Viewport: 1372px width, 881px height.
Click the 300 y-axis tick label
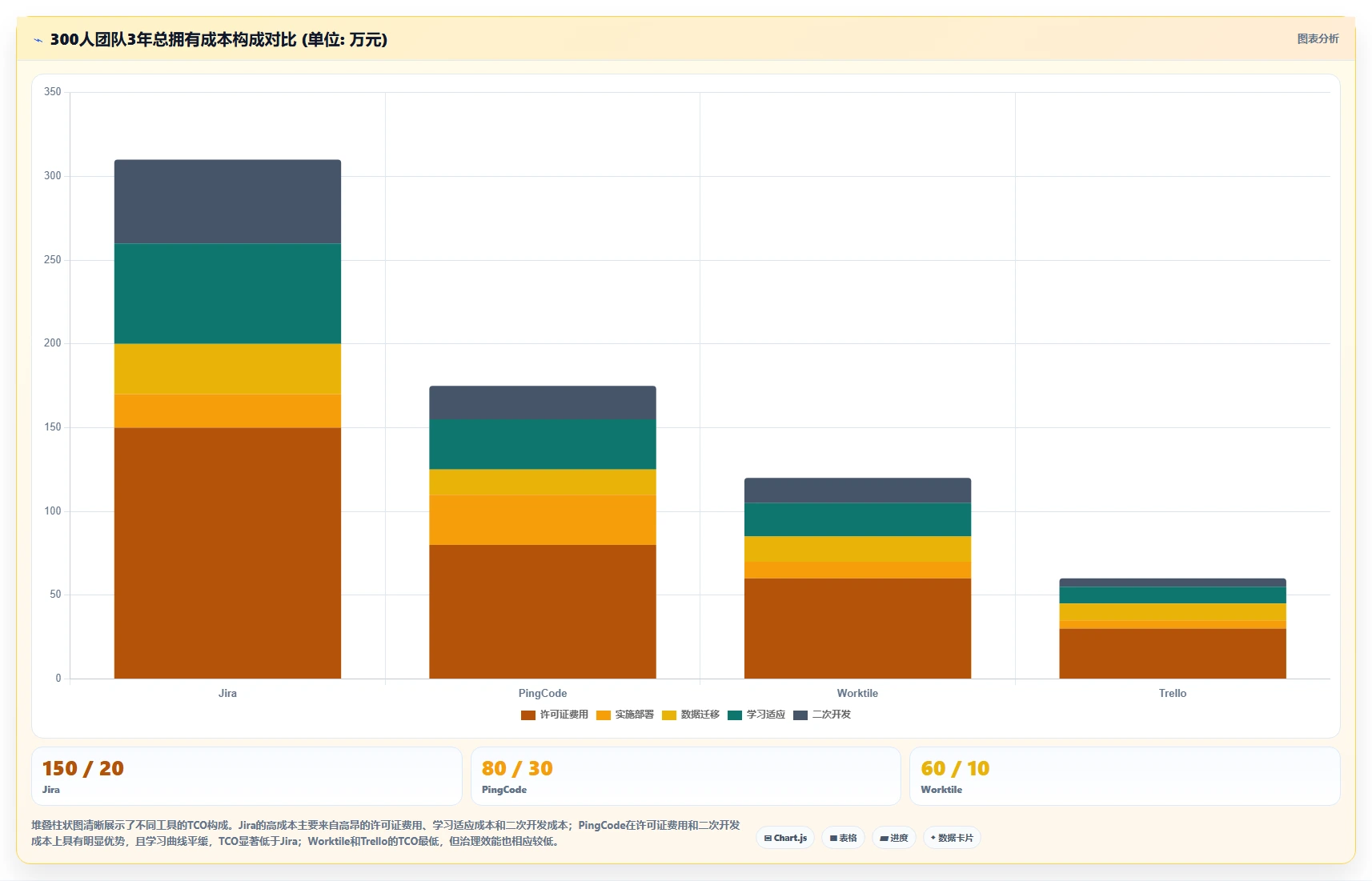tap(53, 176)
